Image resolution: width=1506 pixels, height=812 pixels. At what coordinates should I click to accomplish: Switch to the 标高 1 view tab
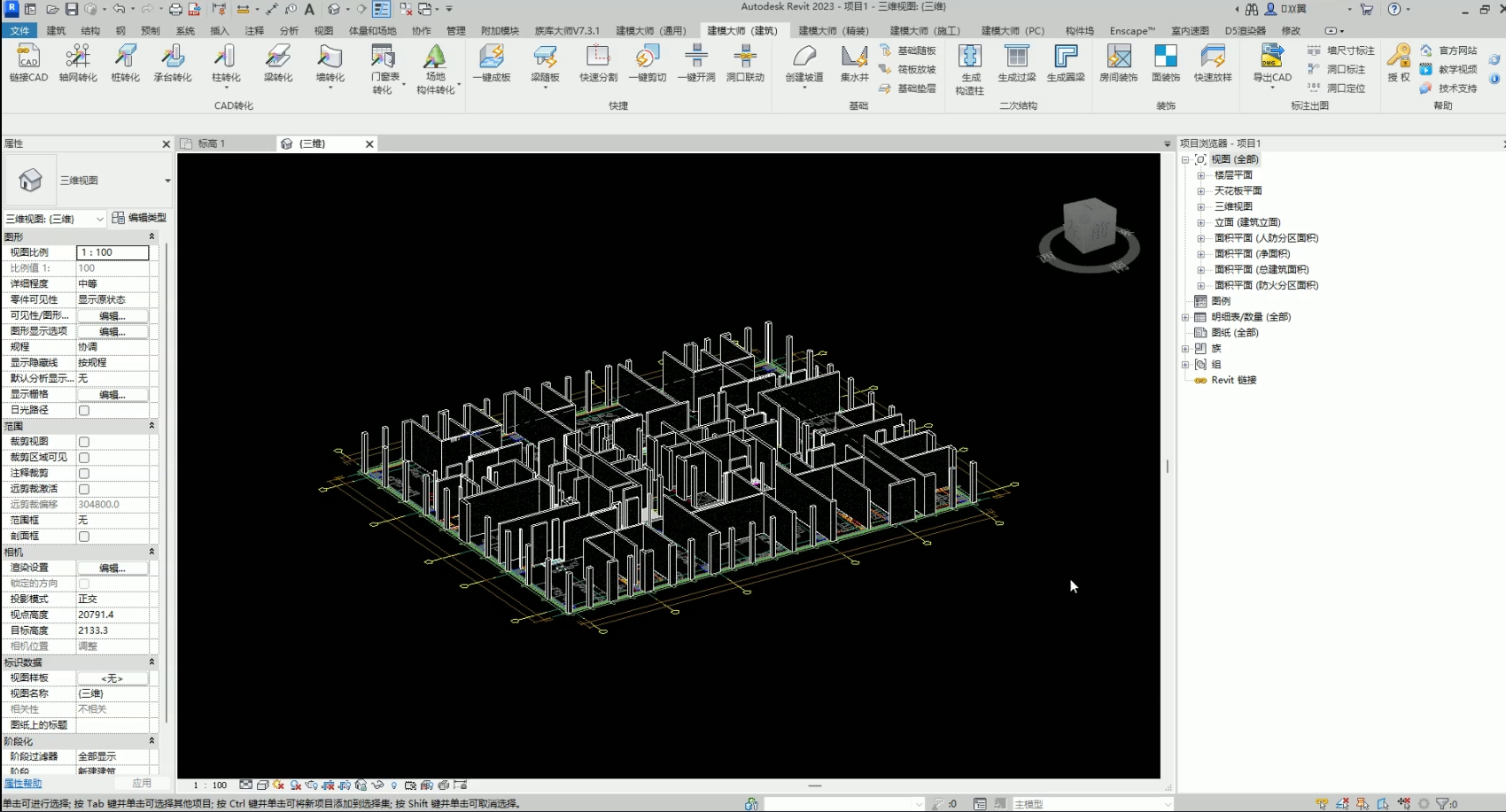[213, 143]
